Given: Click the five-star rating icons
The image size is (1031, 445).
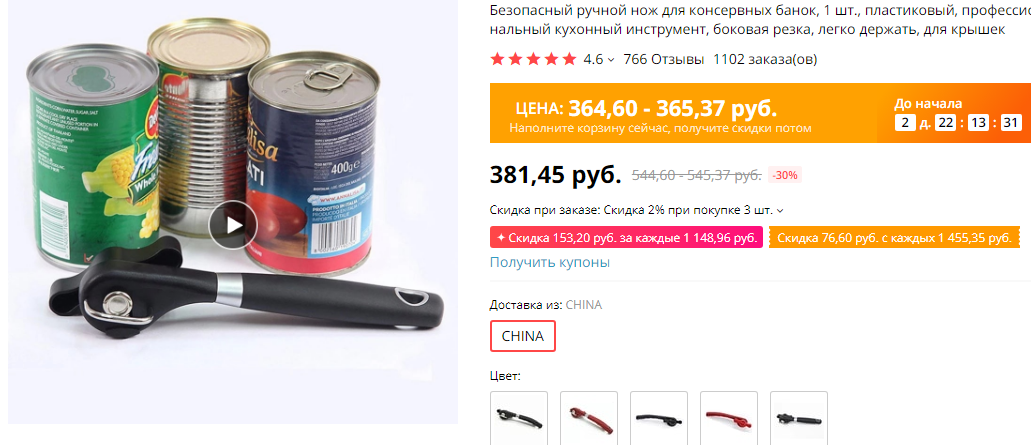Looking at the screenshot, I should point(533,59).
